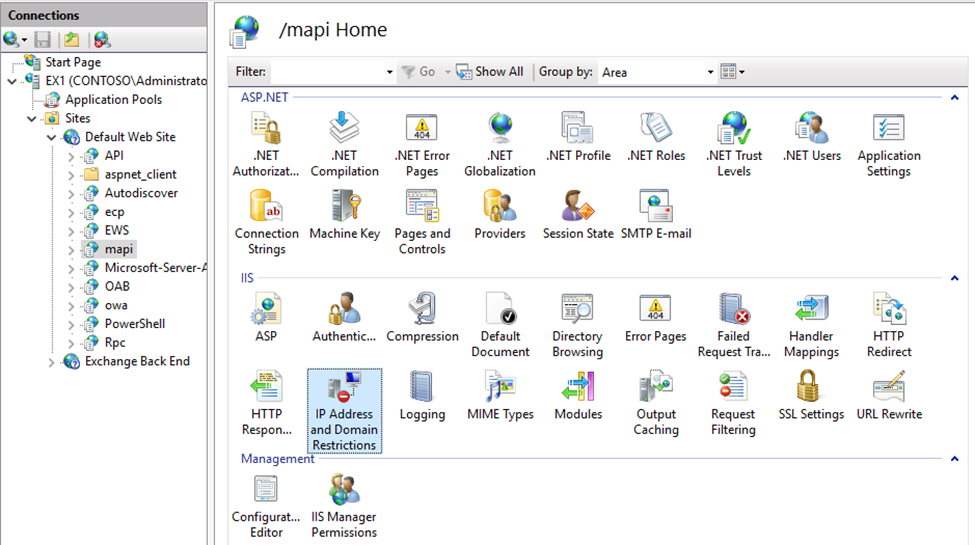Open Request Filtering feature
This screenshot has width=975, height=545.
click(733, 403)
